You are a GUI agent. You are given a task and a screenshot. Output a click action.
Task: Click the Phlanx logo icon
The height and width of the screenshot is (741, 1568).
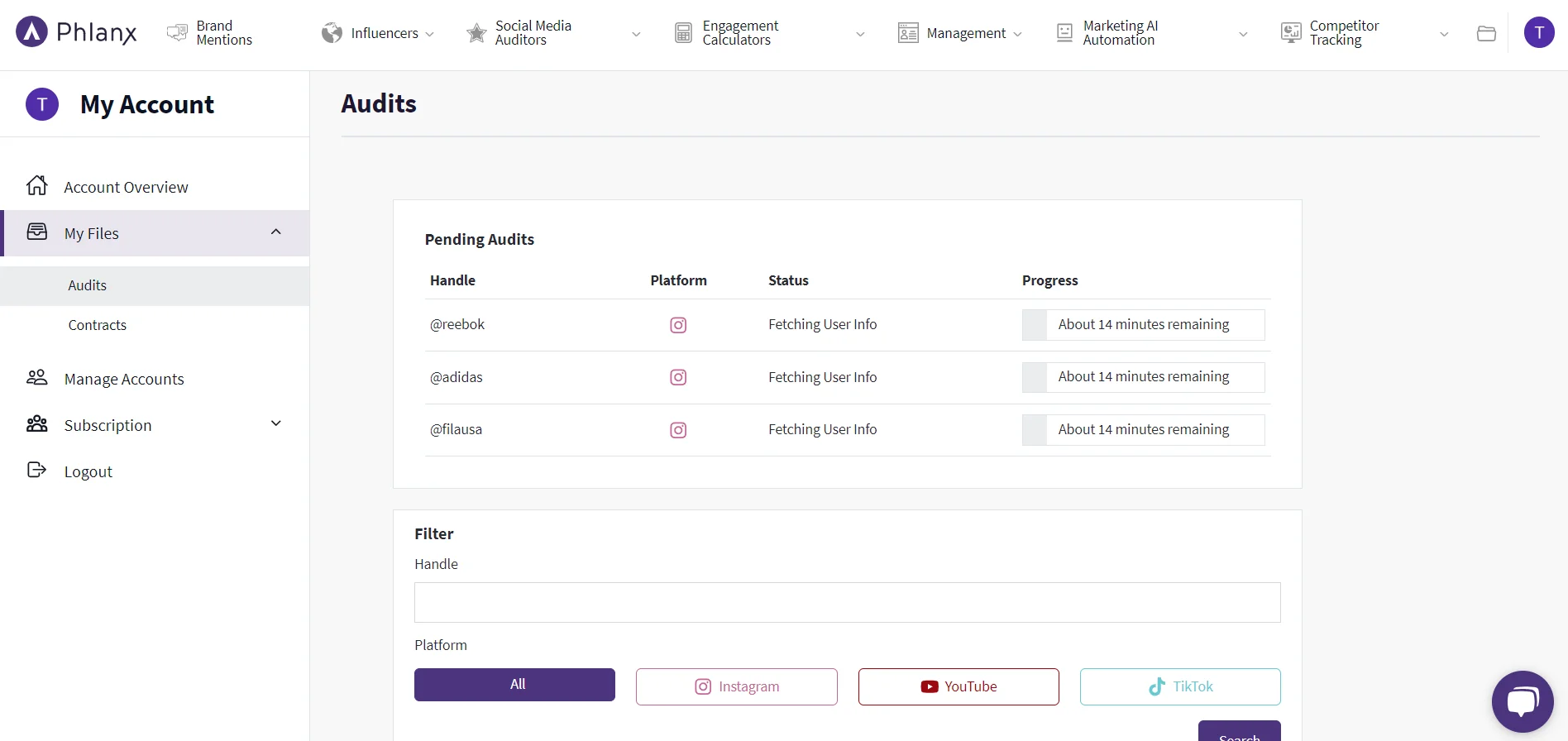31,32
